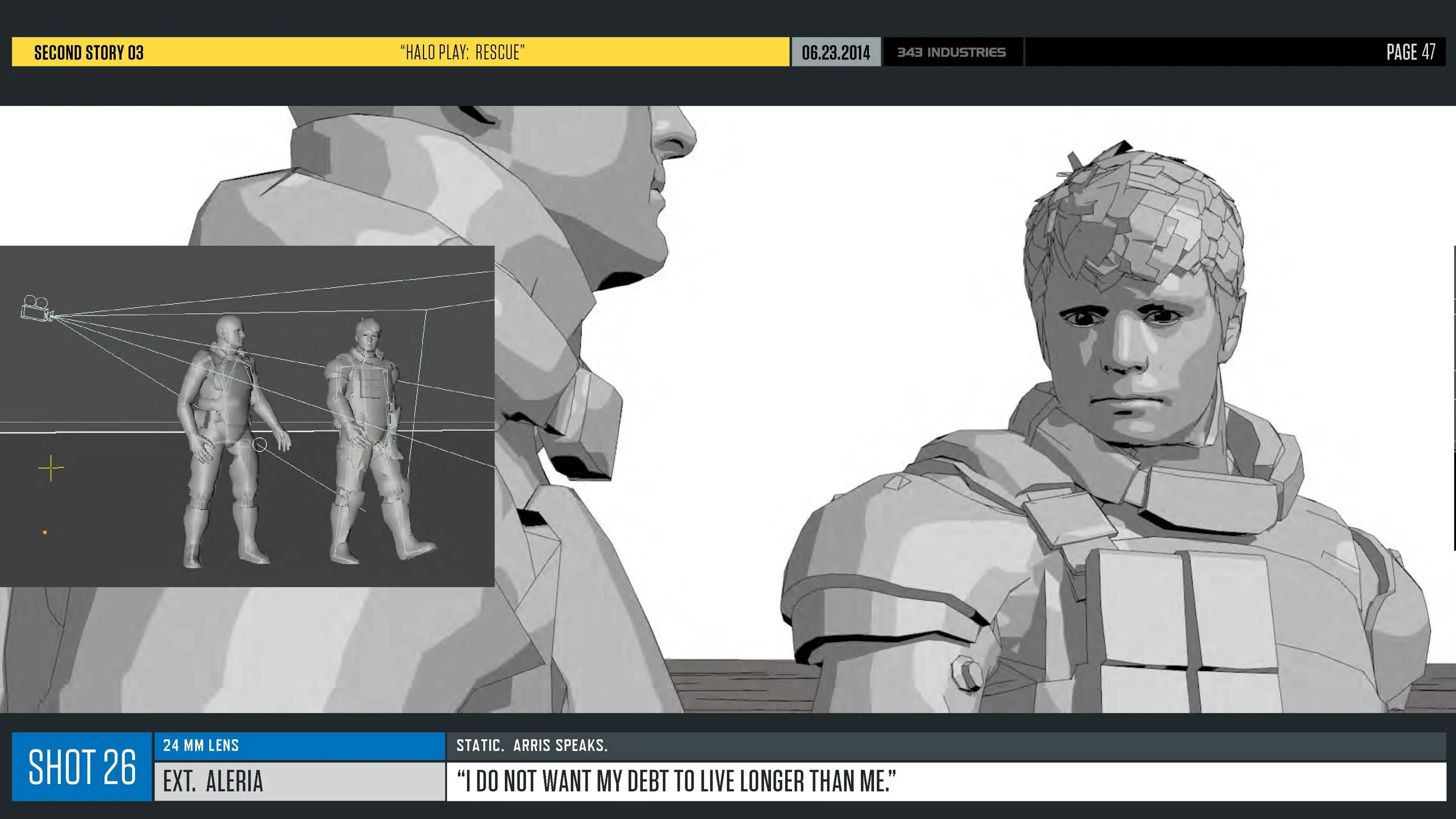Click the 06.23.2014 date box

pyautogui.click(x=836, y=52)
